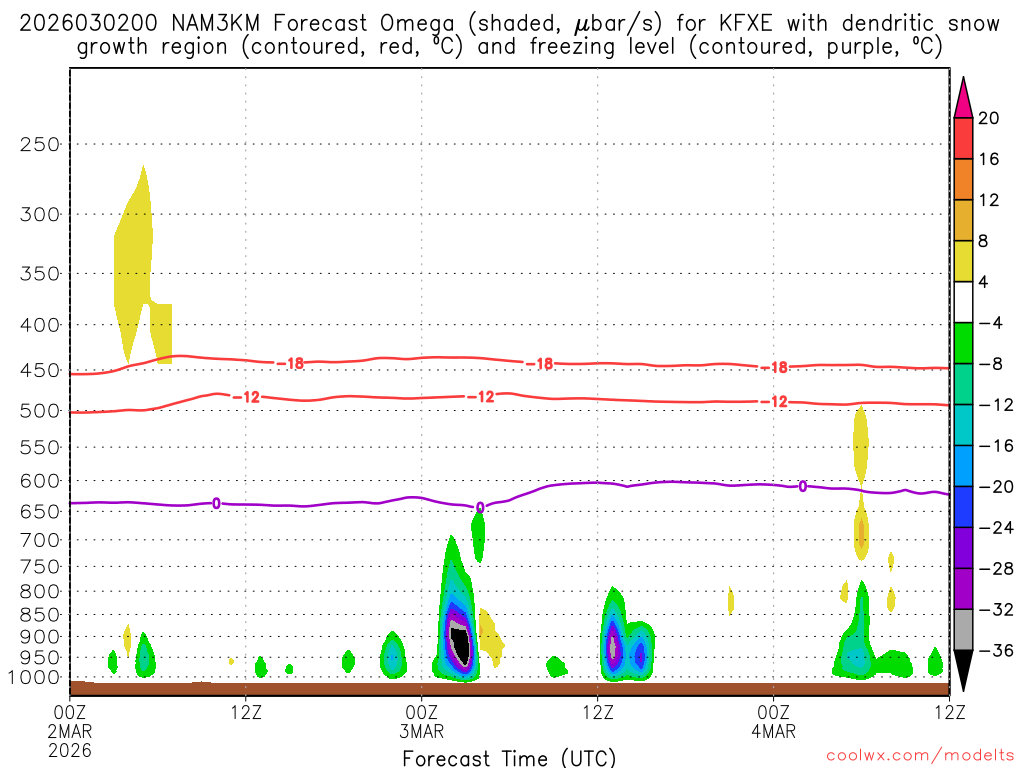
Task: Click the '20' colorbar value label
Action: coord(989,118)
